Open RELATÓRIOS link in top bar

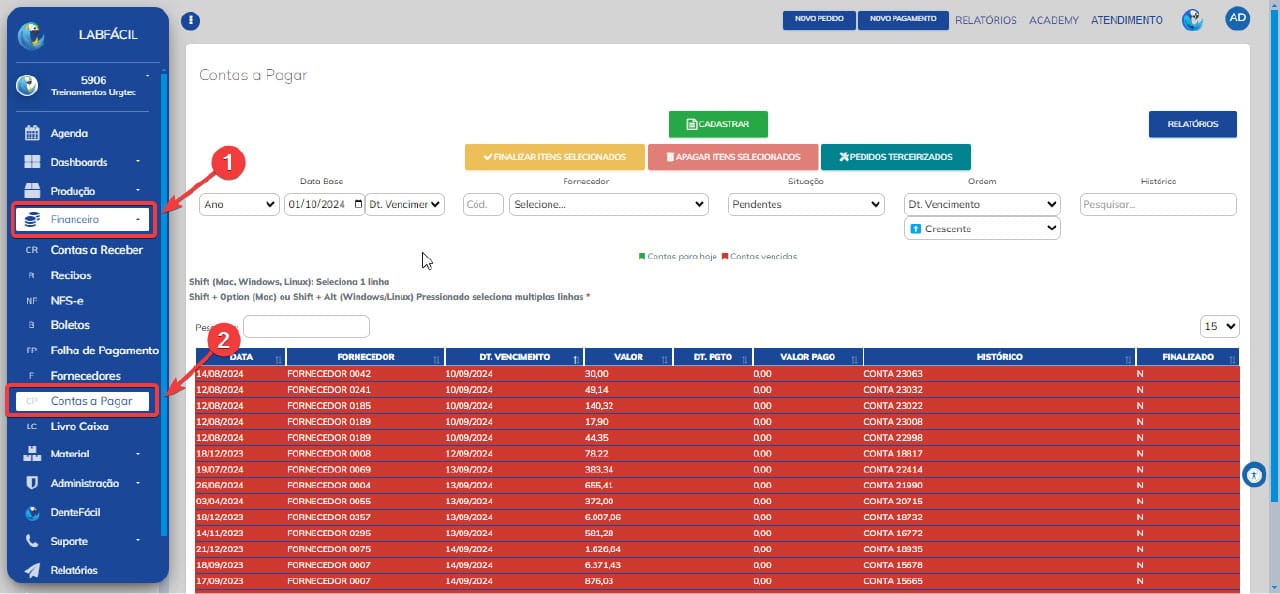(986, 20)
